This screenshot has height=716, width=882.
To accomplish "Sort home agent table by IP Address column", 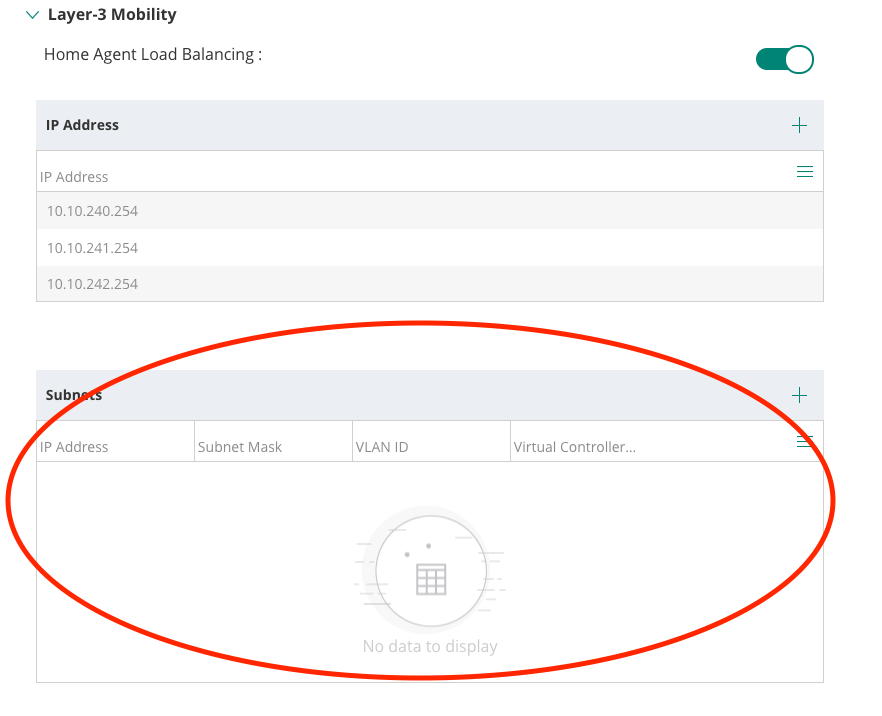I will [x=74, y=177].
